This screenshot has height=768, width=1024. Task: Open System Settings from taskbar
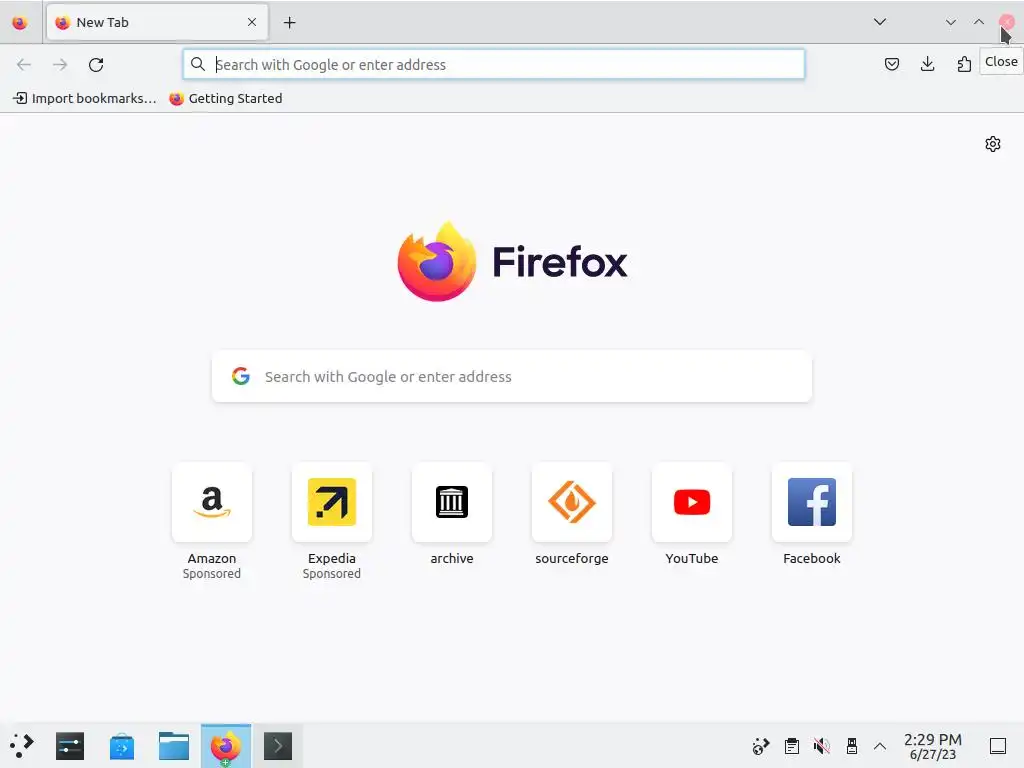point(70,746)
